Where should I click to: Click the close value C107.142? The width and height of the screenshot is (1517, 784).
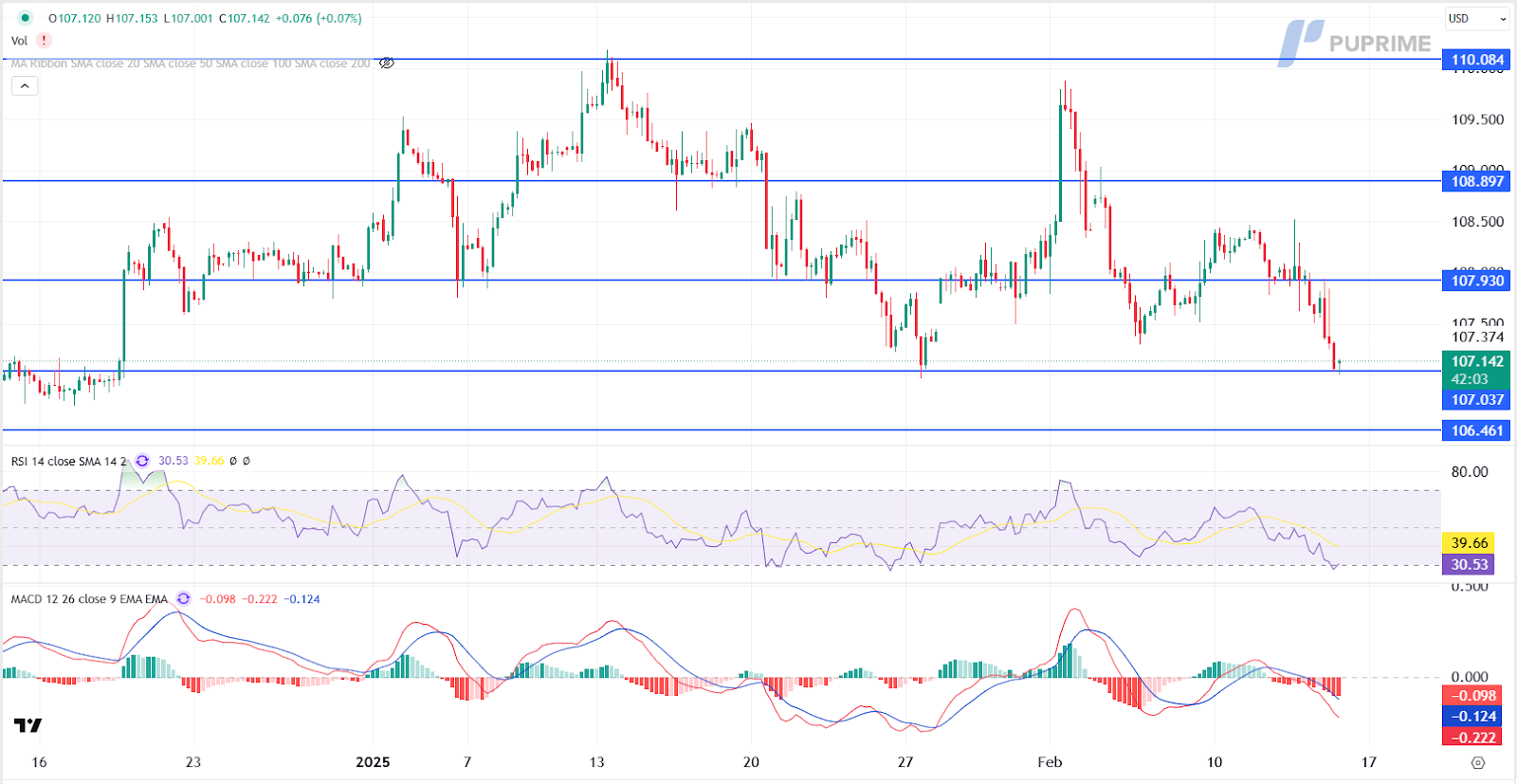(x=244, y=18)
